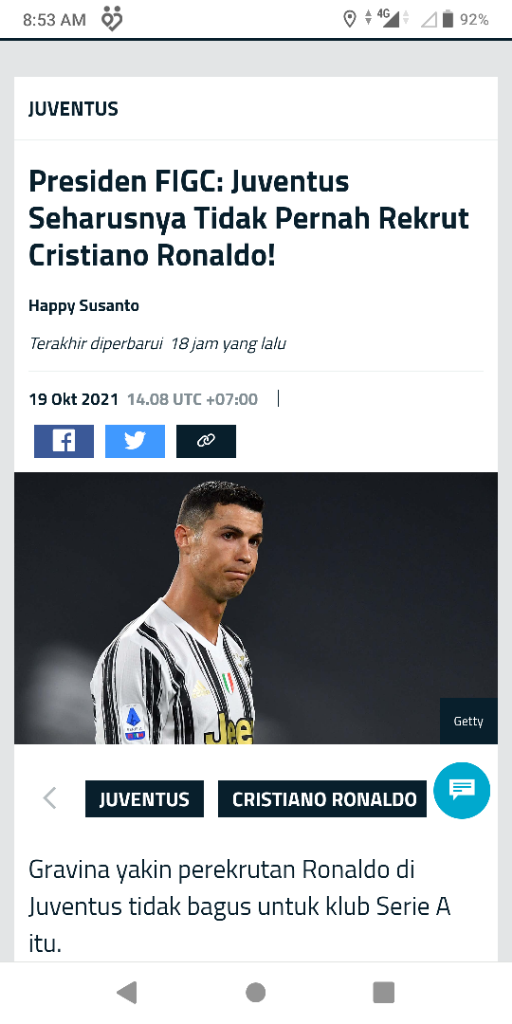
Task: Open the JUVENTUS section header link
Action: (x=73, y=108)
